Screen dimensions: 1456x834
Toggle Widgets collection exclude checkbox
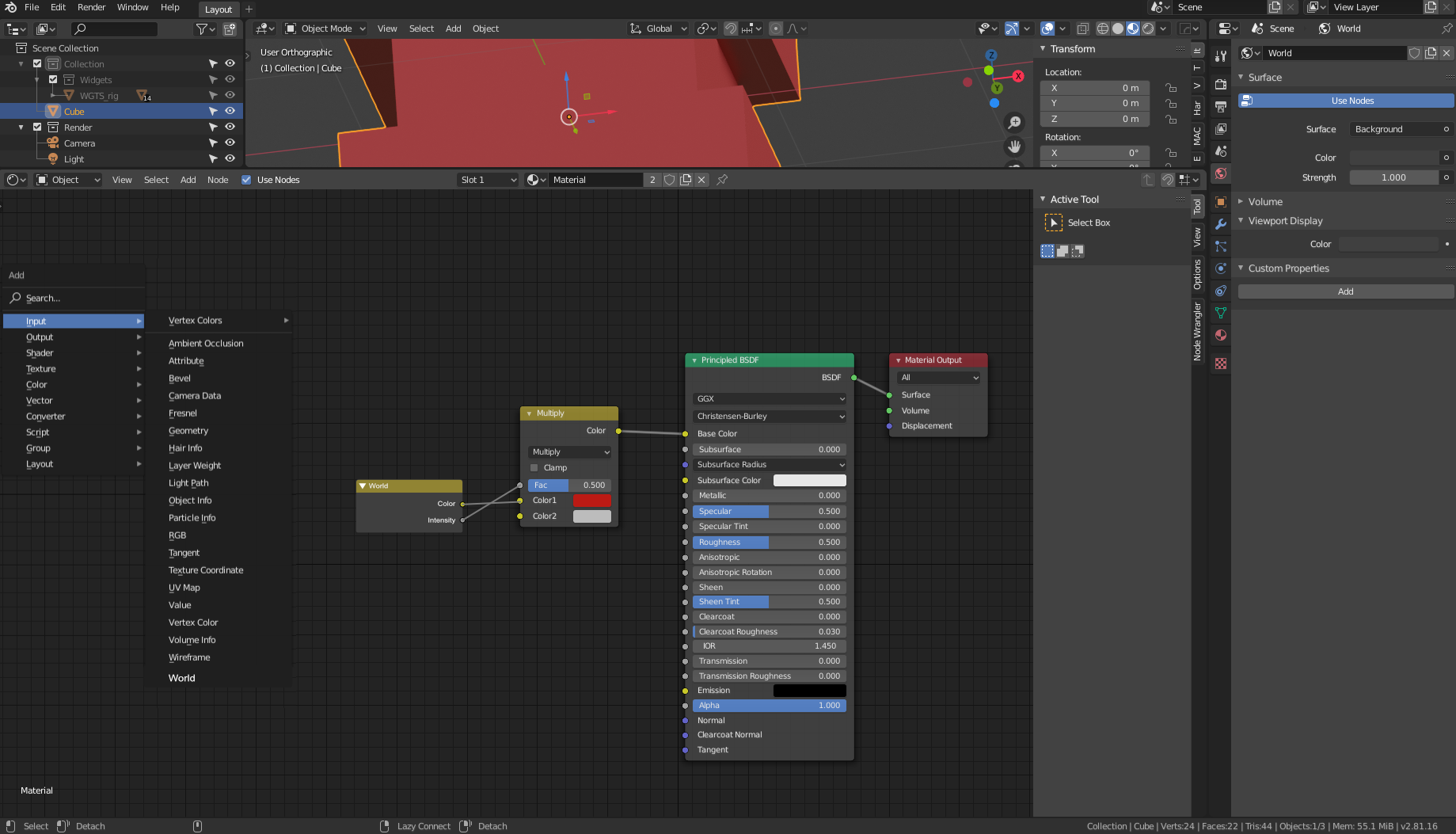(53, 79)
